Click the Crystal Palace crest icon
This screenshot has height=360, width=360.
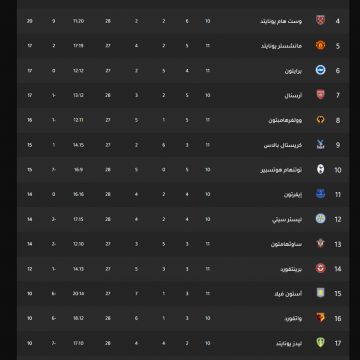tap(320, 145)
